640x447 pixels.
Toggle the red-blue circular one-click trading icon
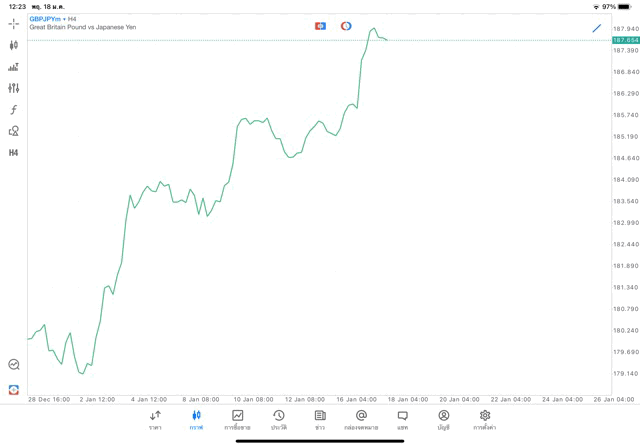tap(346, 26)
